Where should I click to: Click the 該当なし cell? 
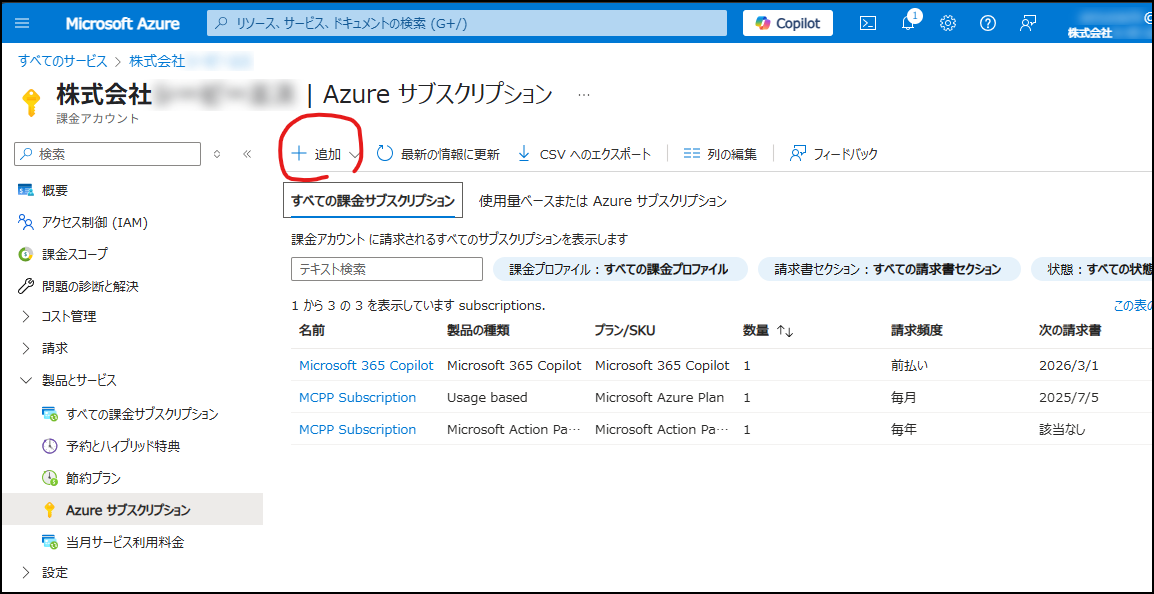pos(1061,429)
